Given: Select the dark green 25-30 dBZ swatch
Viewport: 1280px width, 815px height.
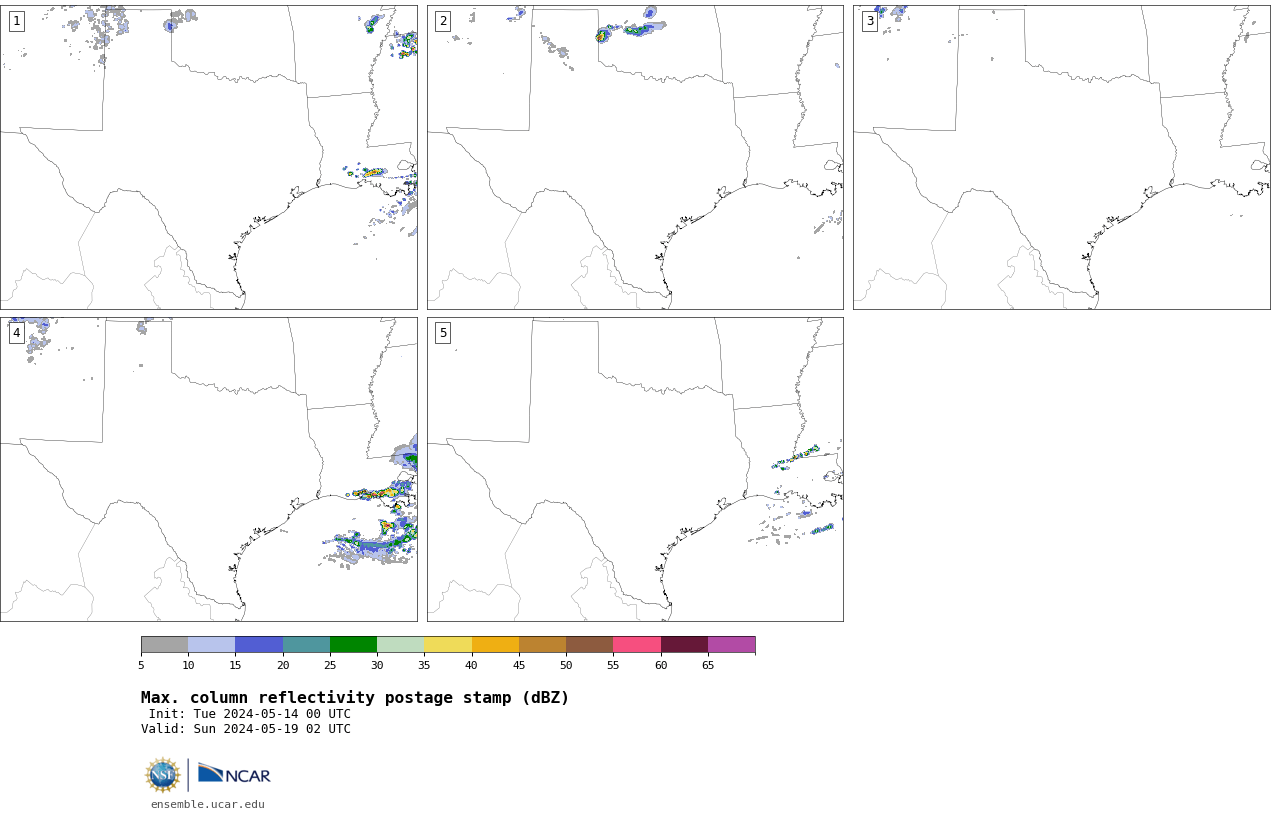Looking at the screenshot, I should pos(353,644).
